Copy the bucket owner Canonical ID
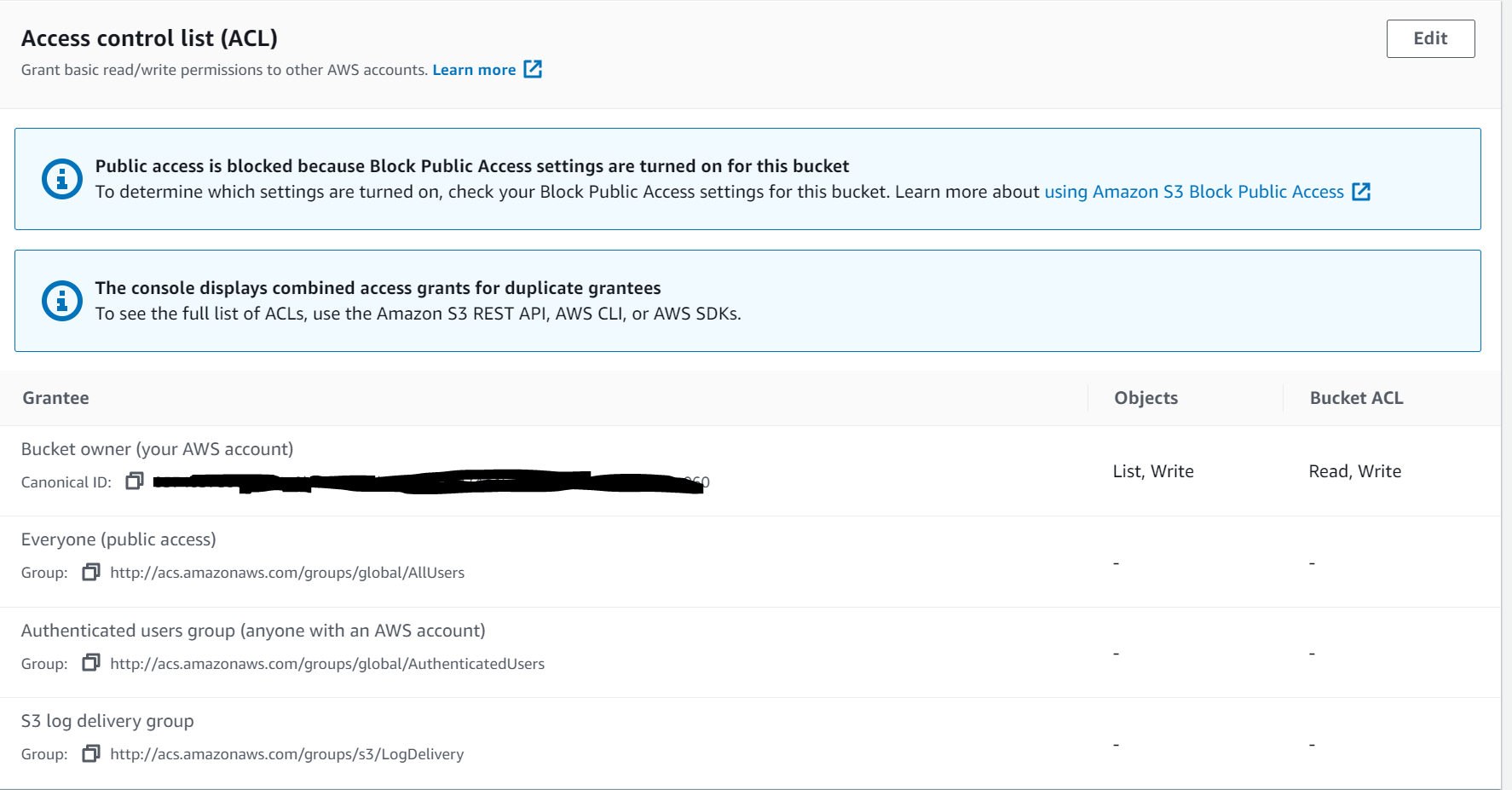 click(x=134, y=481)
